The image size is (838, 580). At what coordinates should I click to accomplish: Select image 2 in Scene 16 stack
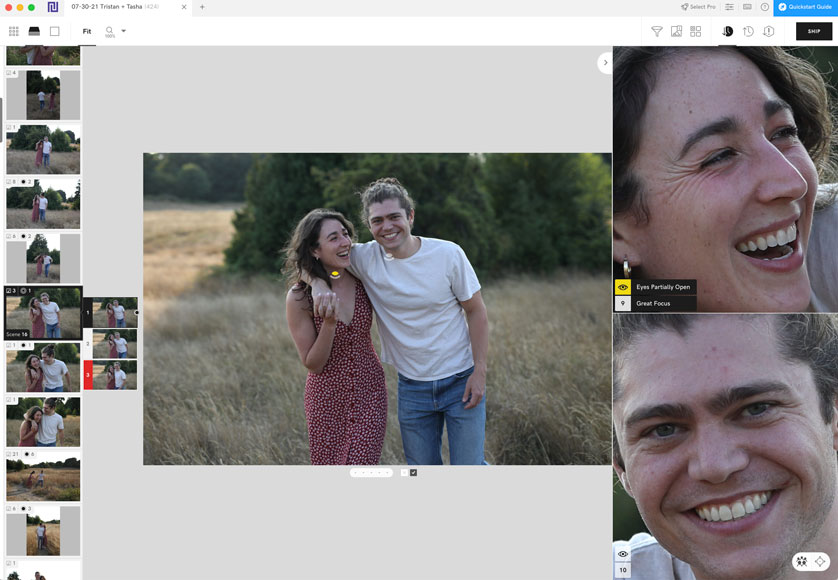pos(115,344)
